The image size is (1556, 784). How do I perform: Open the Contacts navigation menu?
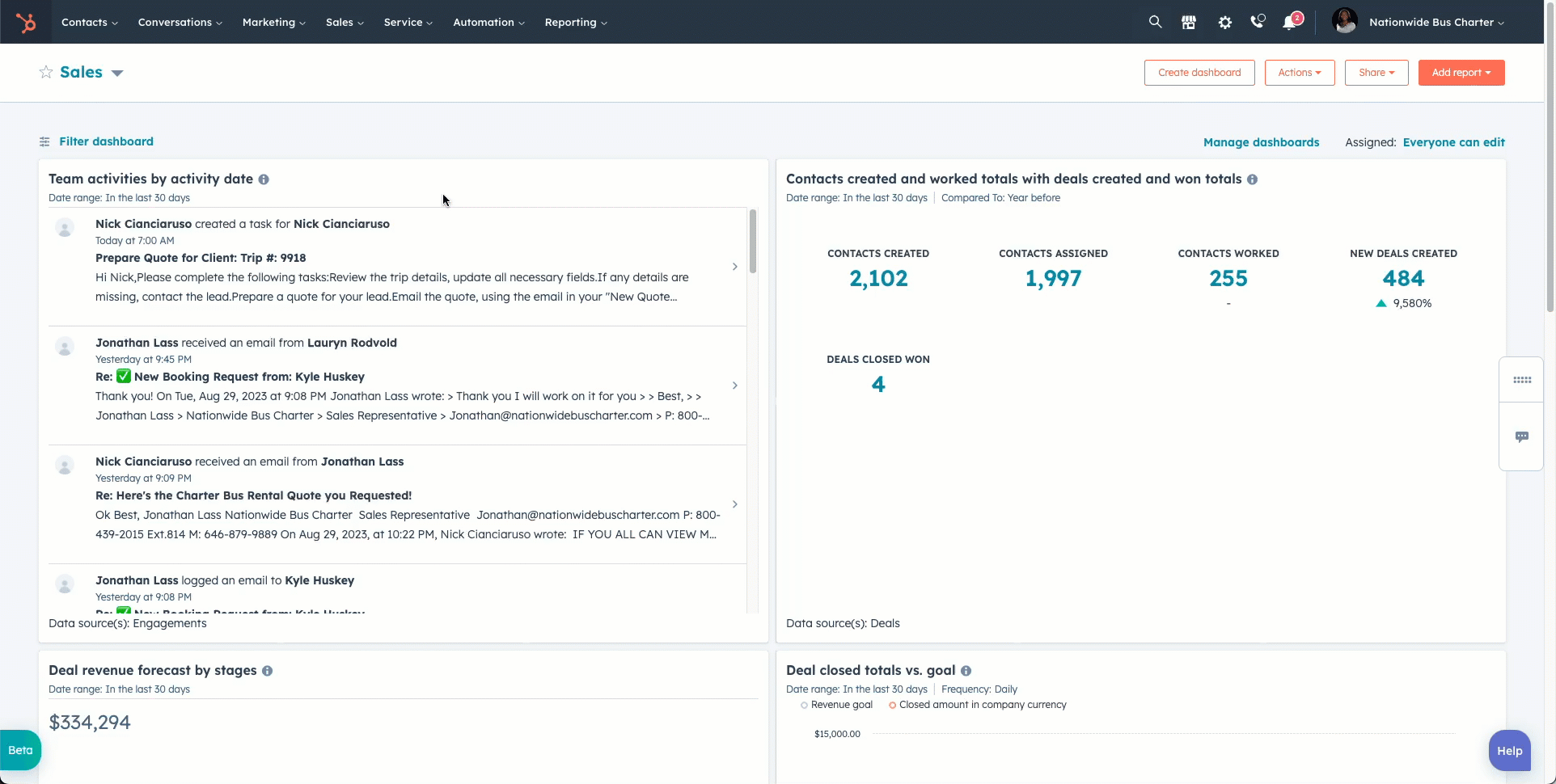(89, 23)
